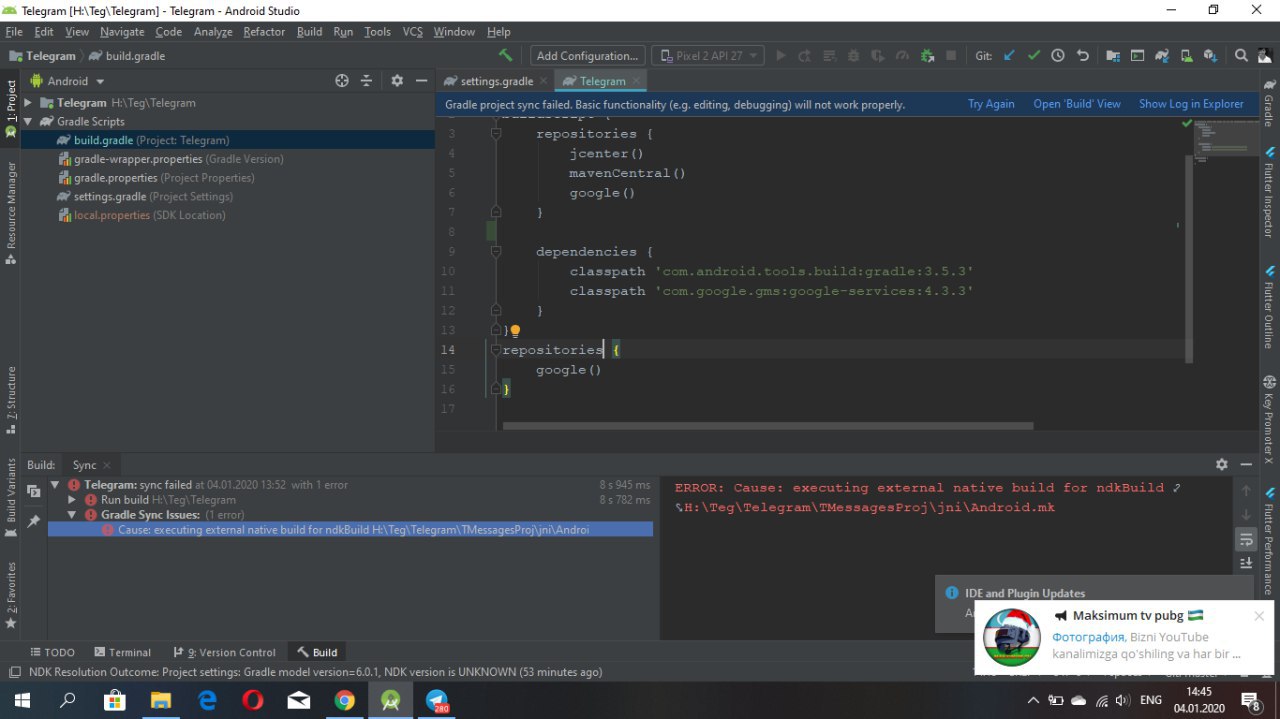The height and width of the screenshot is (719, 1280).
Task: Collapse the 'Telegram: sync failed' build node
Action: [56, 485]
